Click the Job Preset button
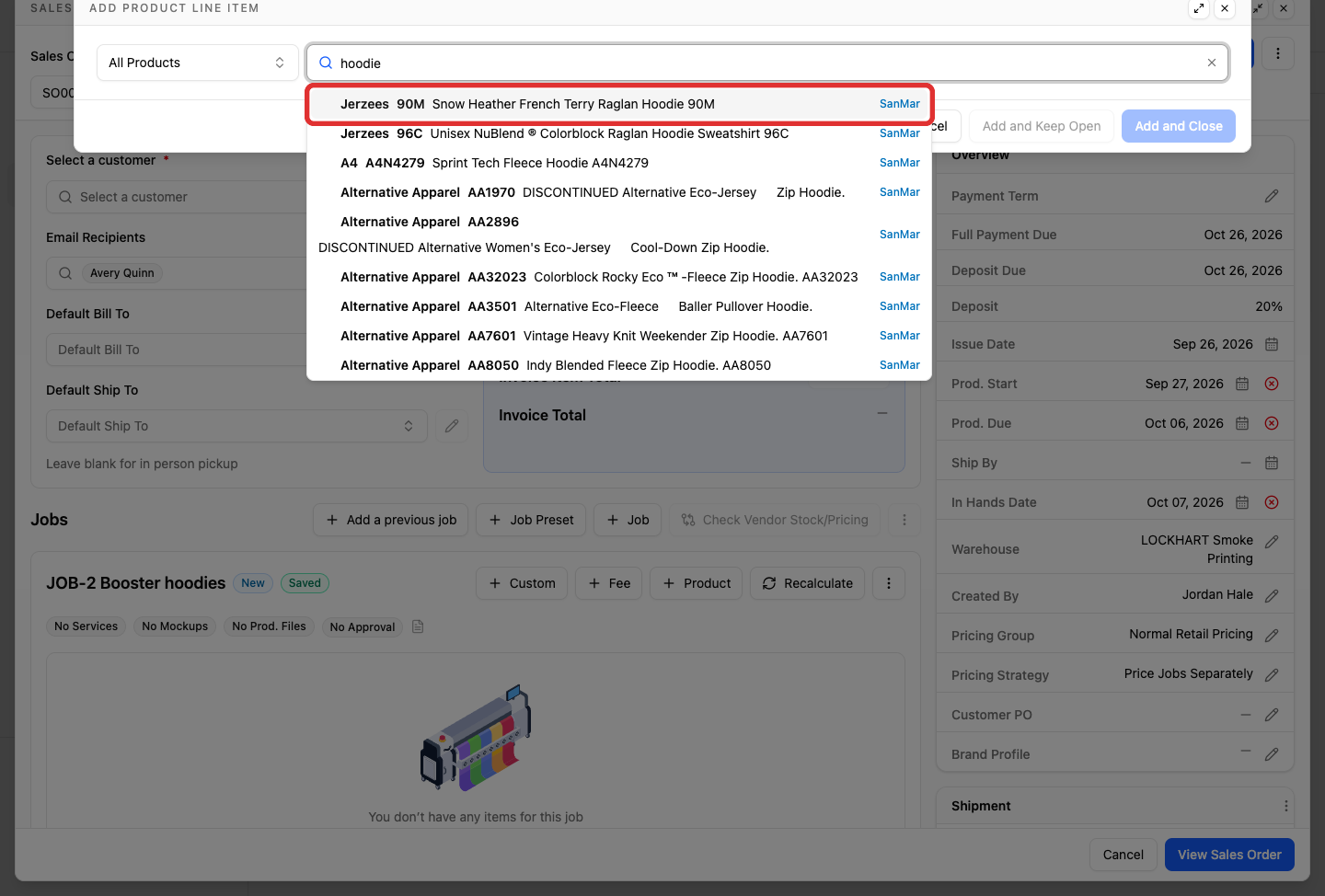Image resolution: width=1325 pixels, height=896 pixels. pos(531,520)
